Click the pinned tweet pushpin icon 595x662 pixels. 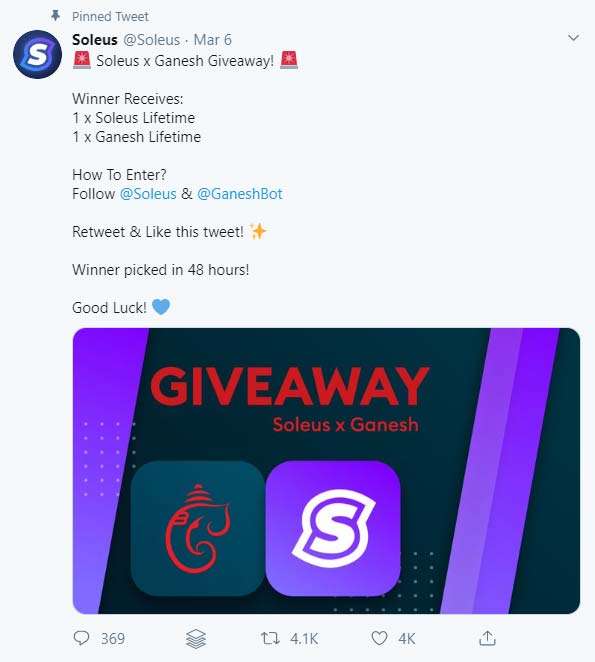coord(55,16)
